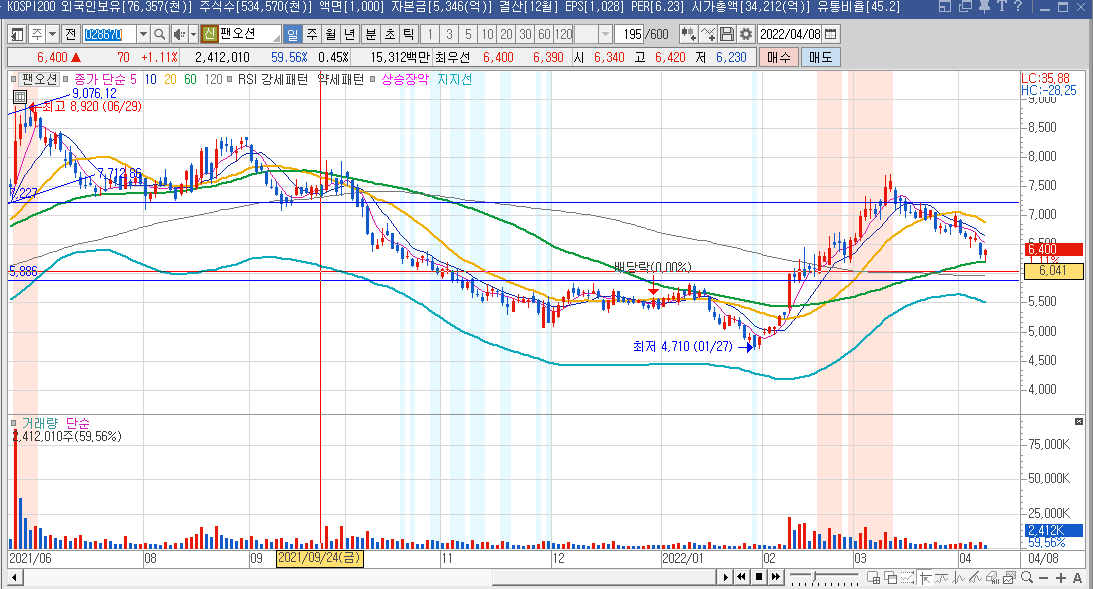Viewport: 1093px width, 589px height.
Task: Click the 전 button in toolbar
Action: point(70,34)
